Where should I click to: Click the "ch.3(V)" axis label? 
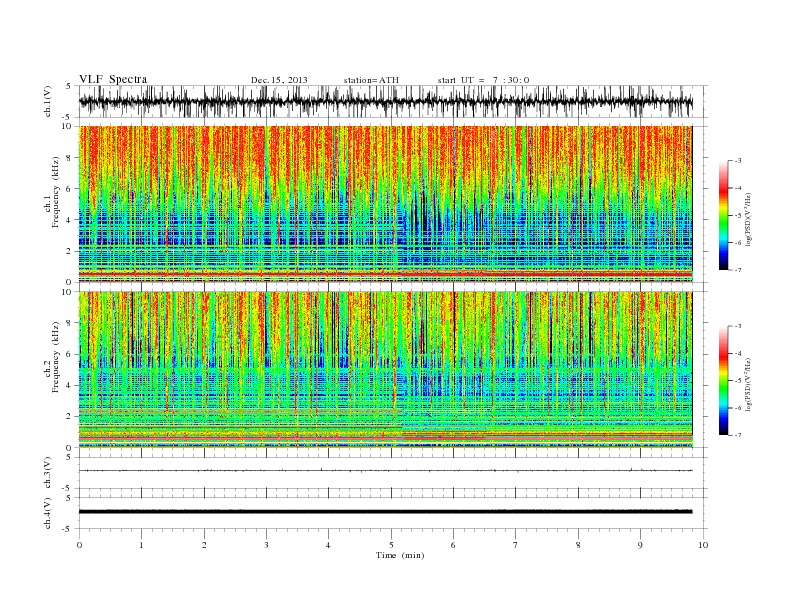point(48,473)
